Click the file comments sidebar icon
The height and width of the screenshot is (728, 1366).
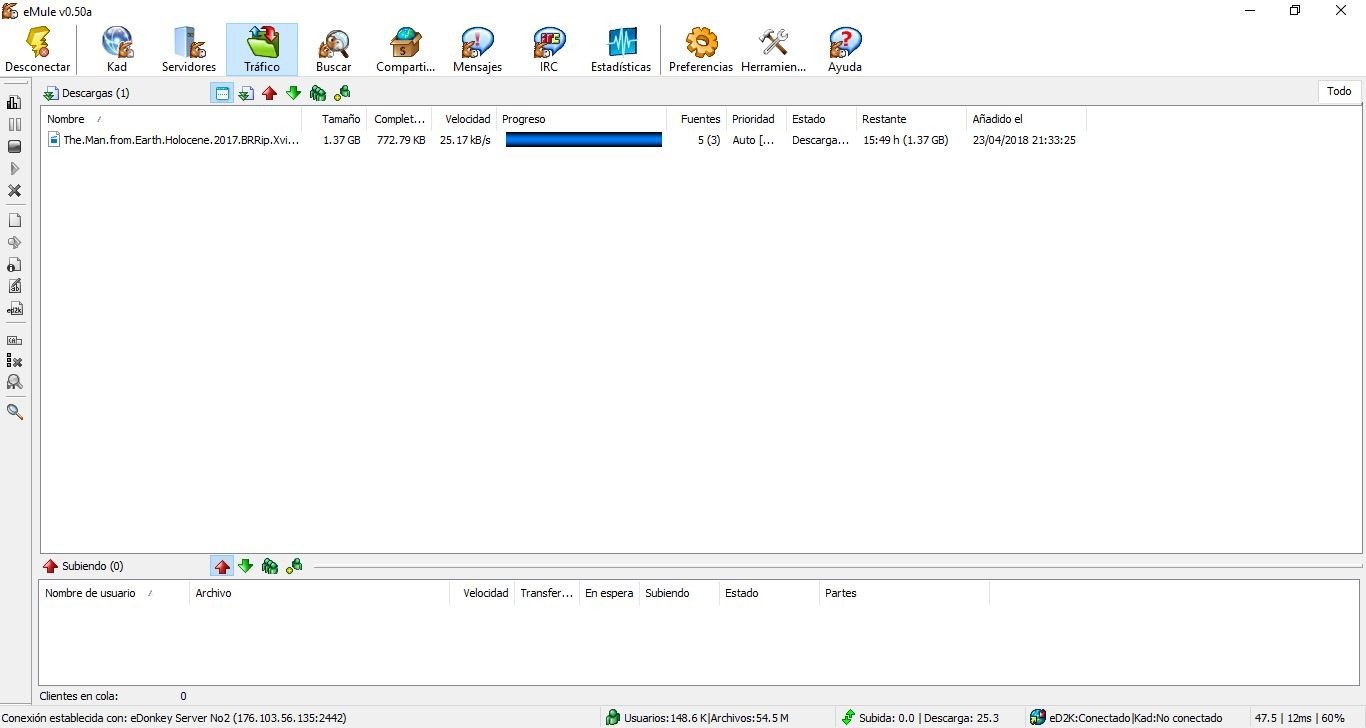coord(14,286)
